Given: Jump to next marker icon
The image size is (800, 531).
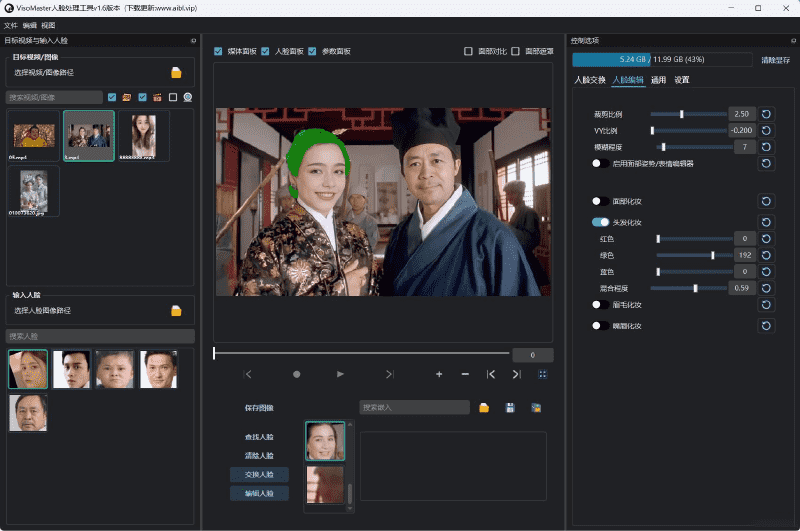Looking at the screenshot, I should (516, 374).
